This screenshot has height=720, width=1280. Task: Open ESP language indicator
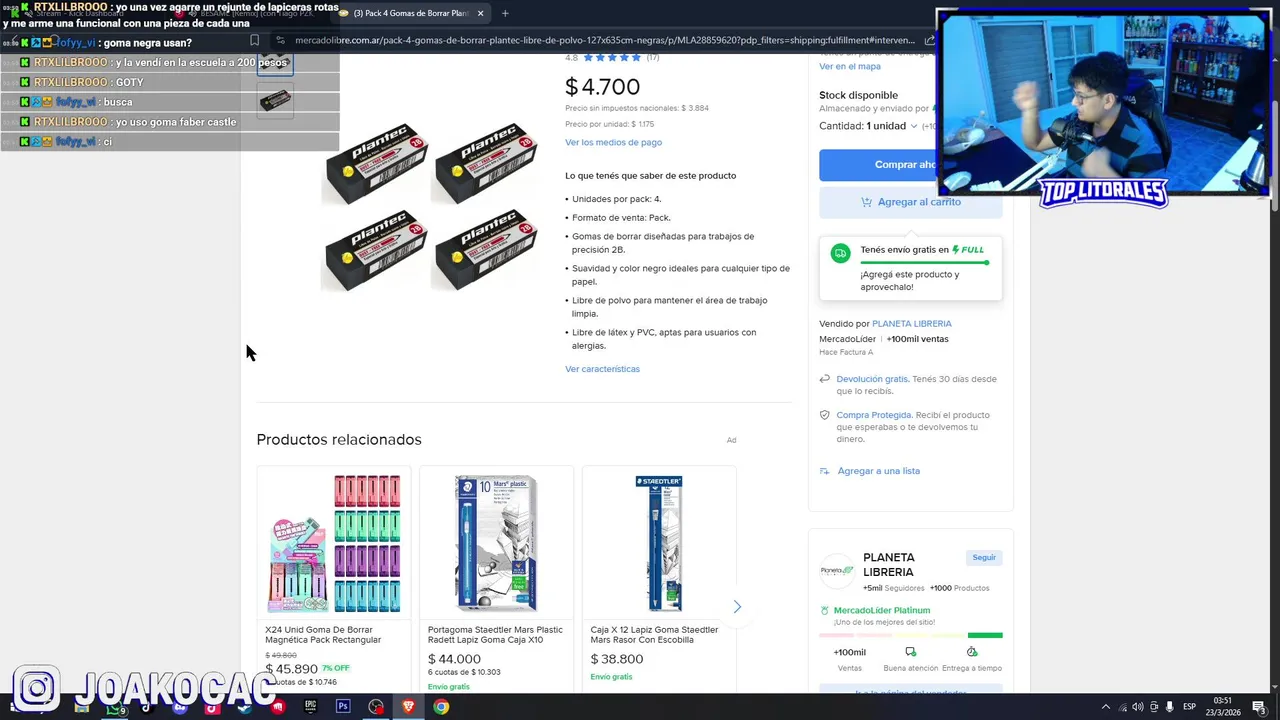pos(1190,707)
